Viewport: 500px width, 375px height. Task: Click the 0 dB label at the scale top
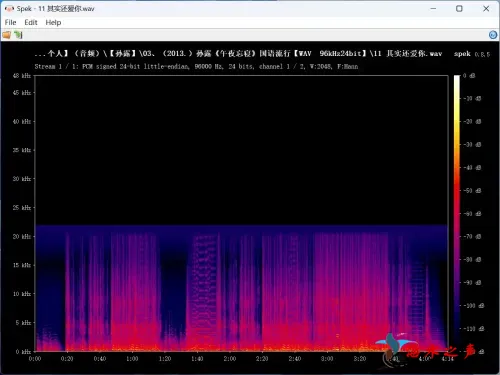click(469, 76)
